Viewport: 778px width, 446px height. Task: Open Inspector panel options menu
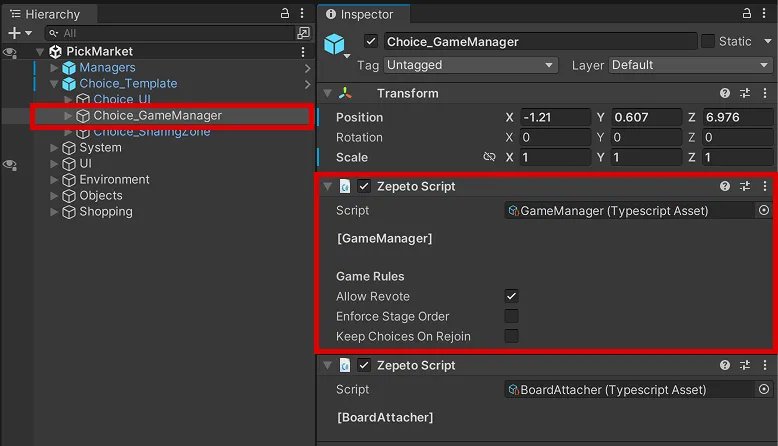tap(764, 13)
